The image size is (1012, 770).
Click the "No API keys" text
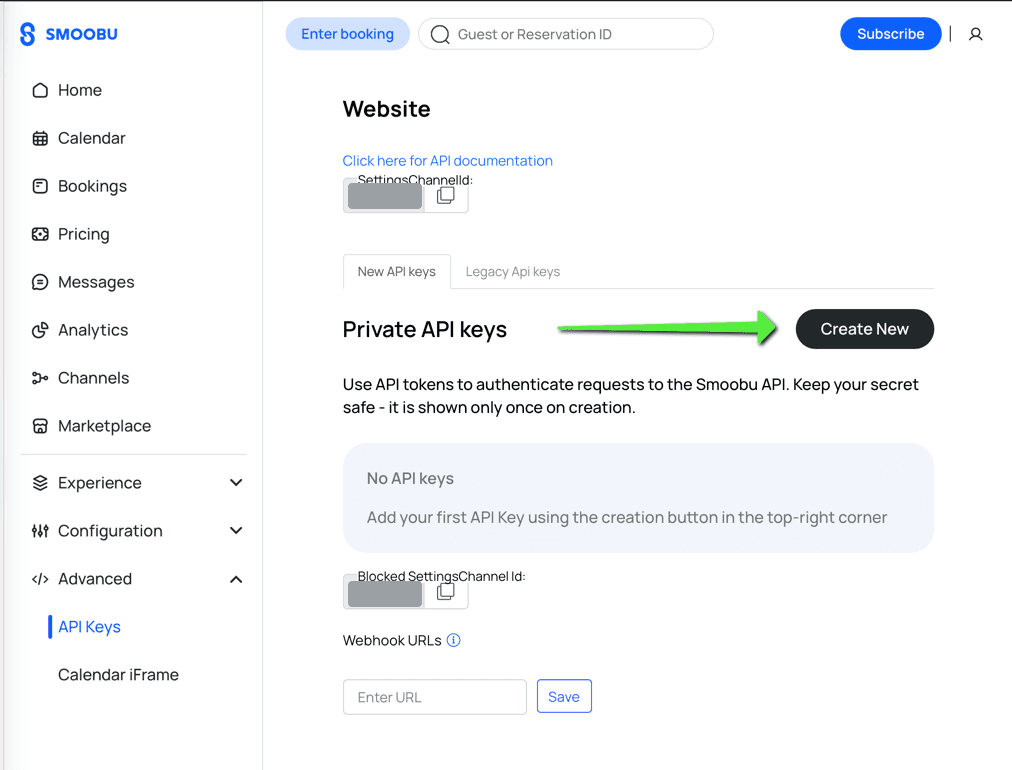click(410, 478)
